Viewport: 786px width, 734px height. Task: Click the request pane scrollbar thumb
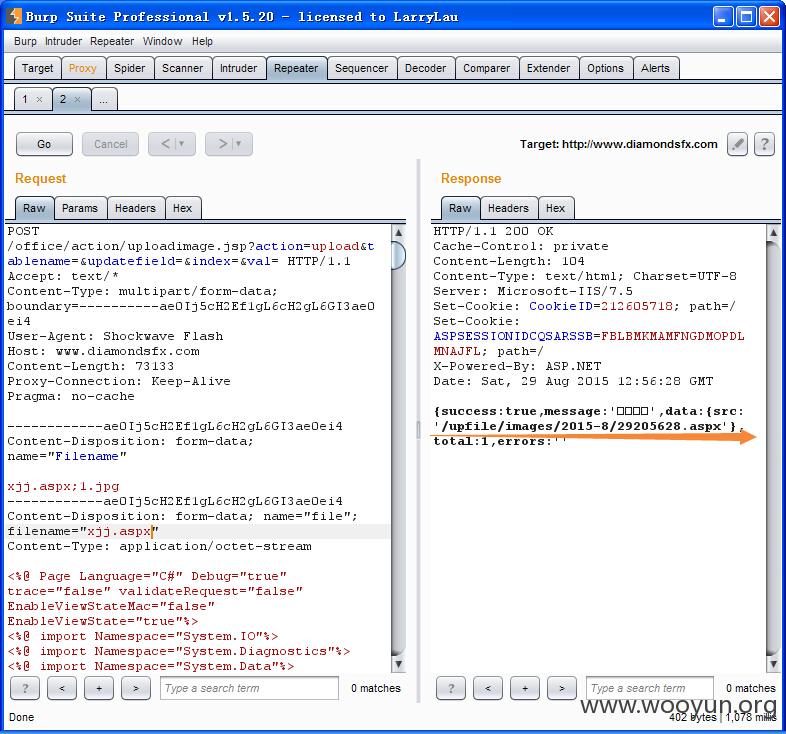[x=399, y=255]
